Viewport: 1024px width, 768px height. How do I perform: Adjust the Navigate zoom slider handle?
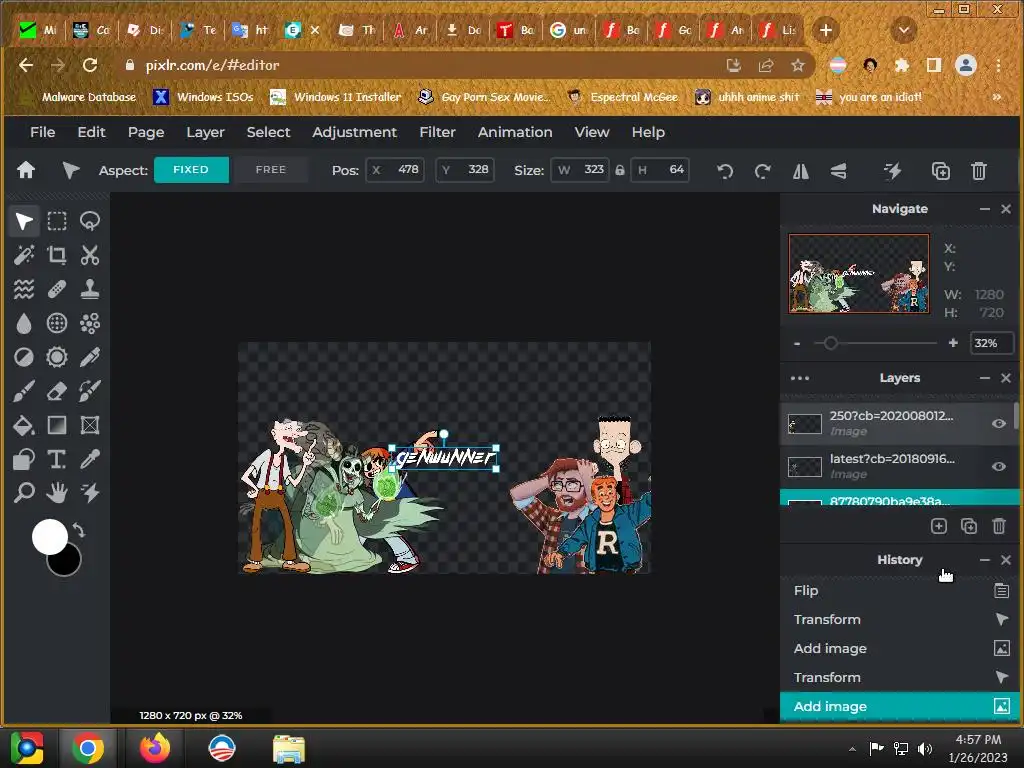tap(831, 344)
